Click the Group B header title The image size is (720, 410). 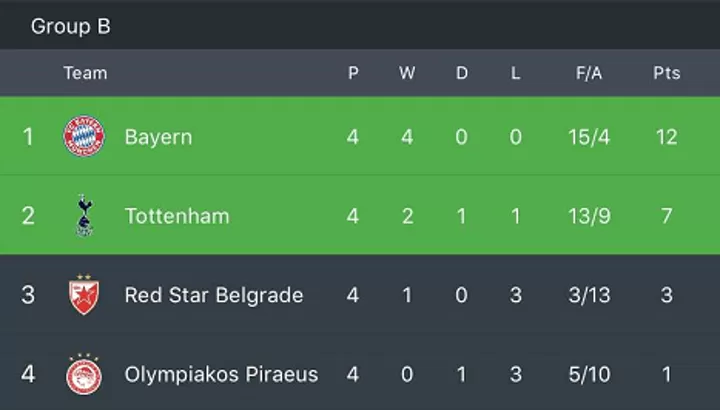(71, 26)
